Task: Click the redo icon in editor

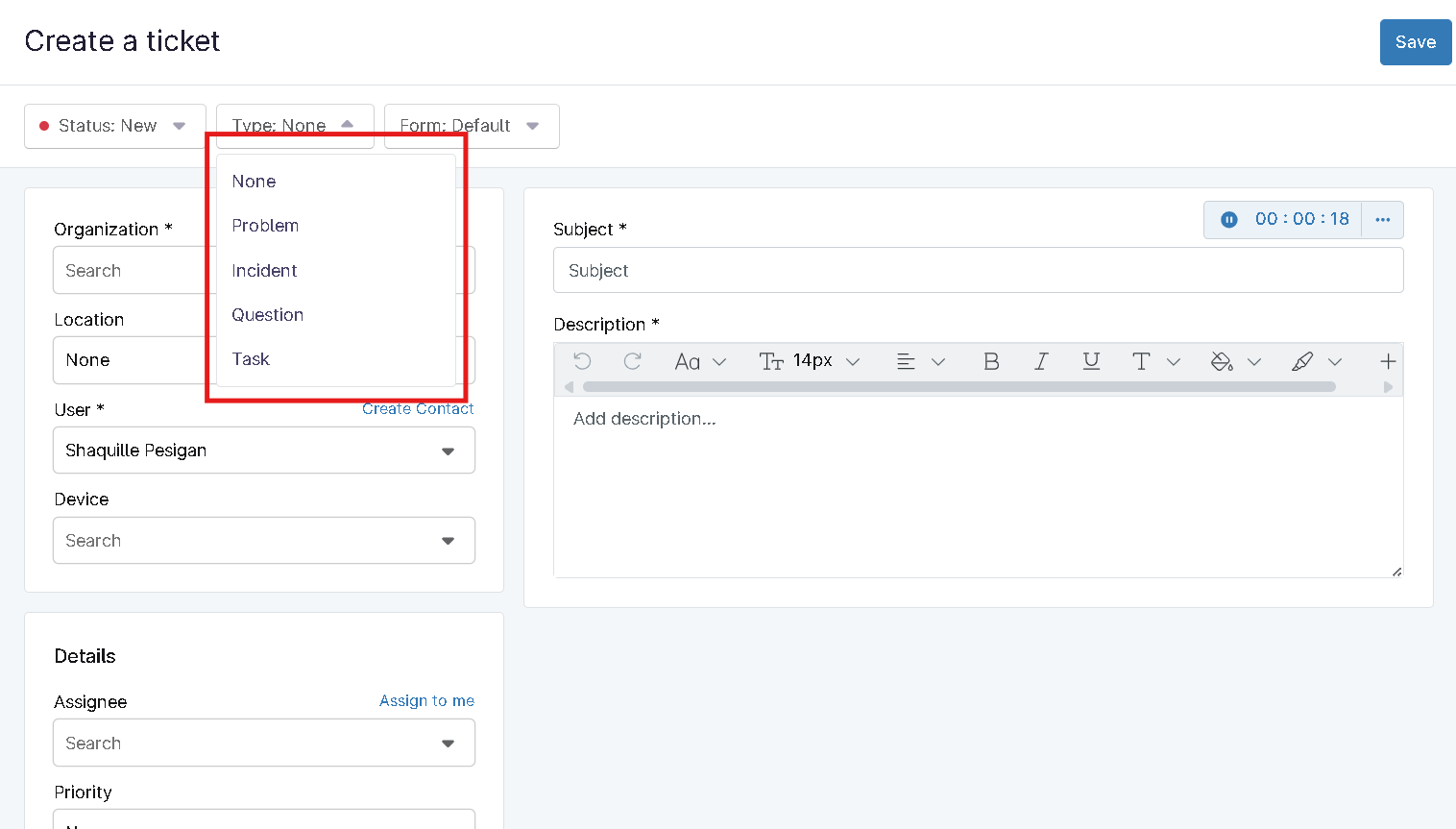Action: coord(632,361)
